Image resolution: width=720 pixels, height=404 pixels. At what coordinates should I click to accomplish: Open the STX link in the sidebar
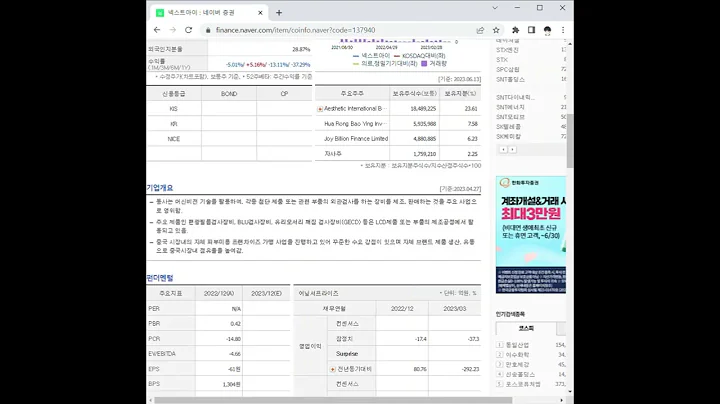point(501,60)
